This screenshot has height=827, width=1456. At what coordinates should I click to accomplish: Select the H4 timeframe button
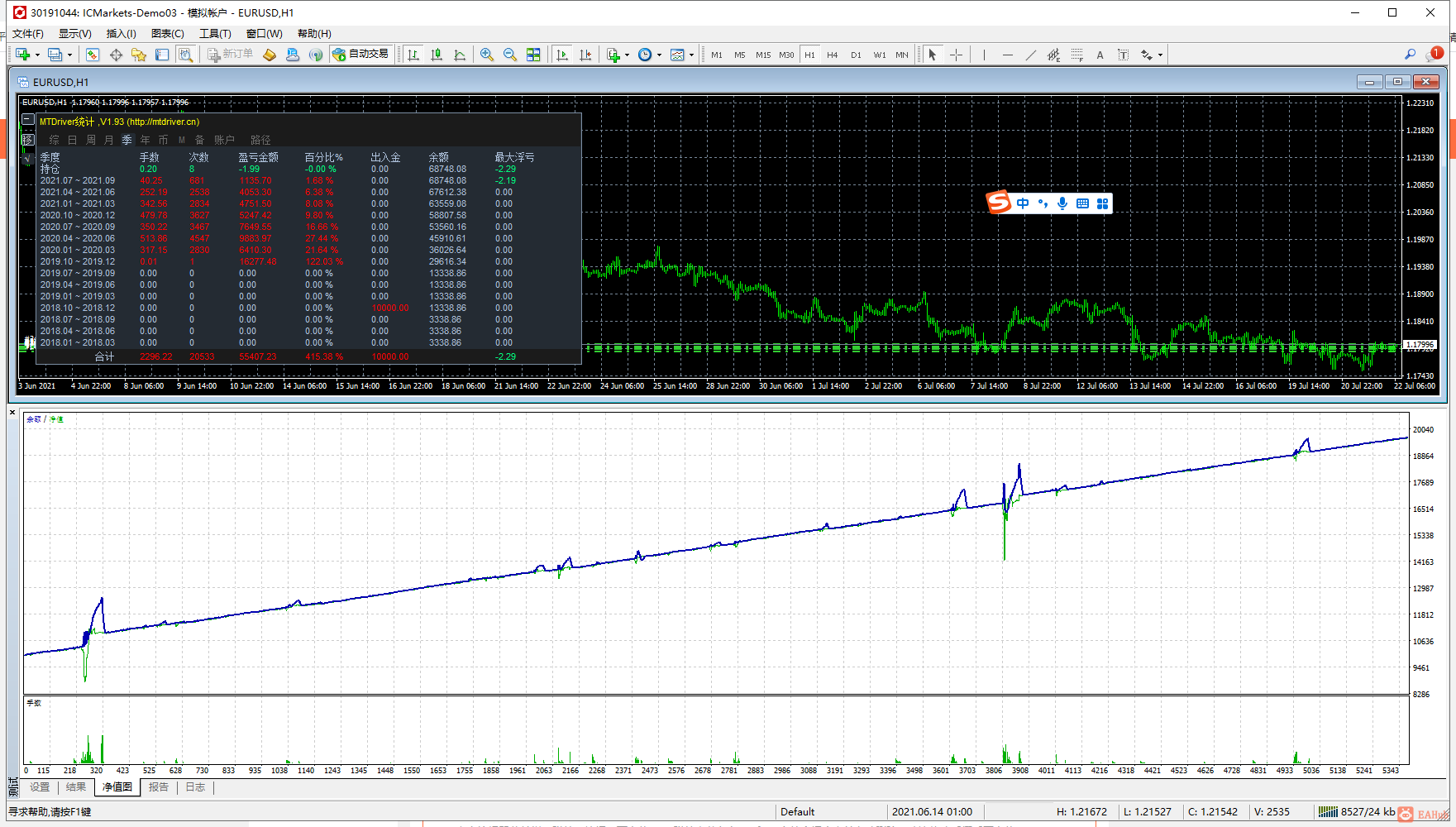(x=832, y=55)
